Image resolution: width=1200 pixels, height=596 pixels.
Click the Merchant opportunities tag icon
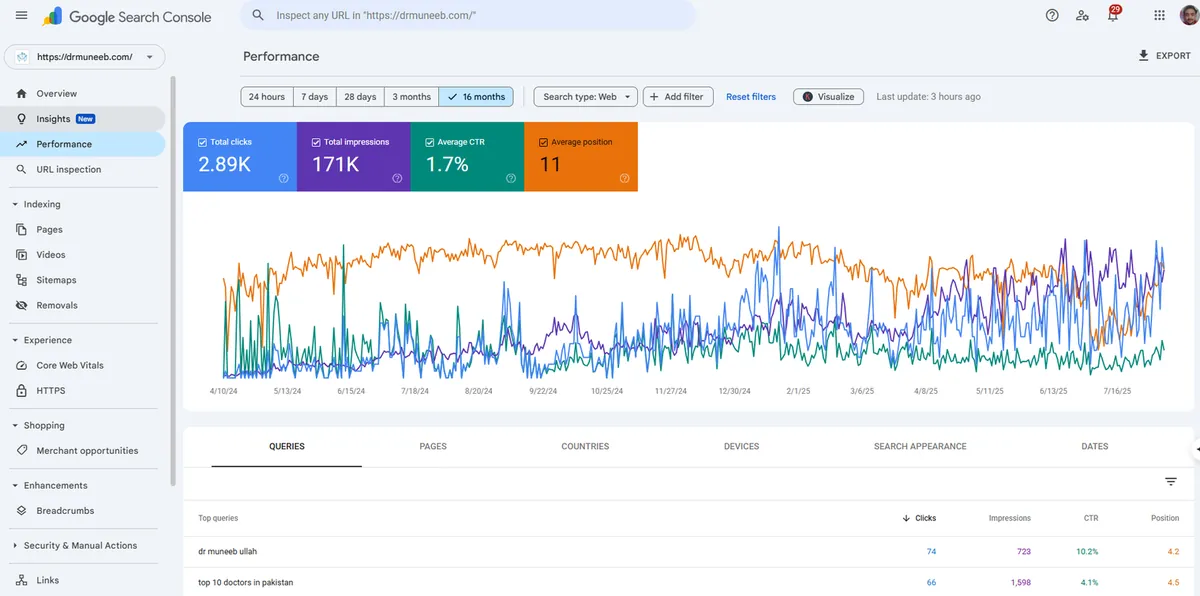[21, 450]
